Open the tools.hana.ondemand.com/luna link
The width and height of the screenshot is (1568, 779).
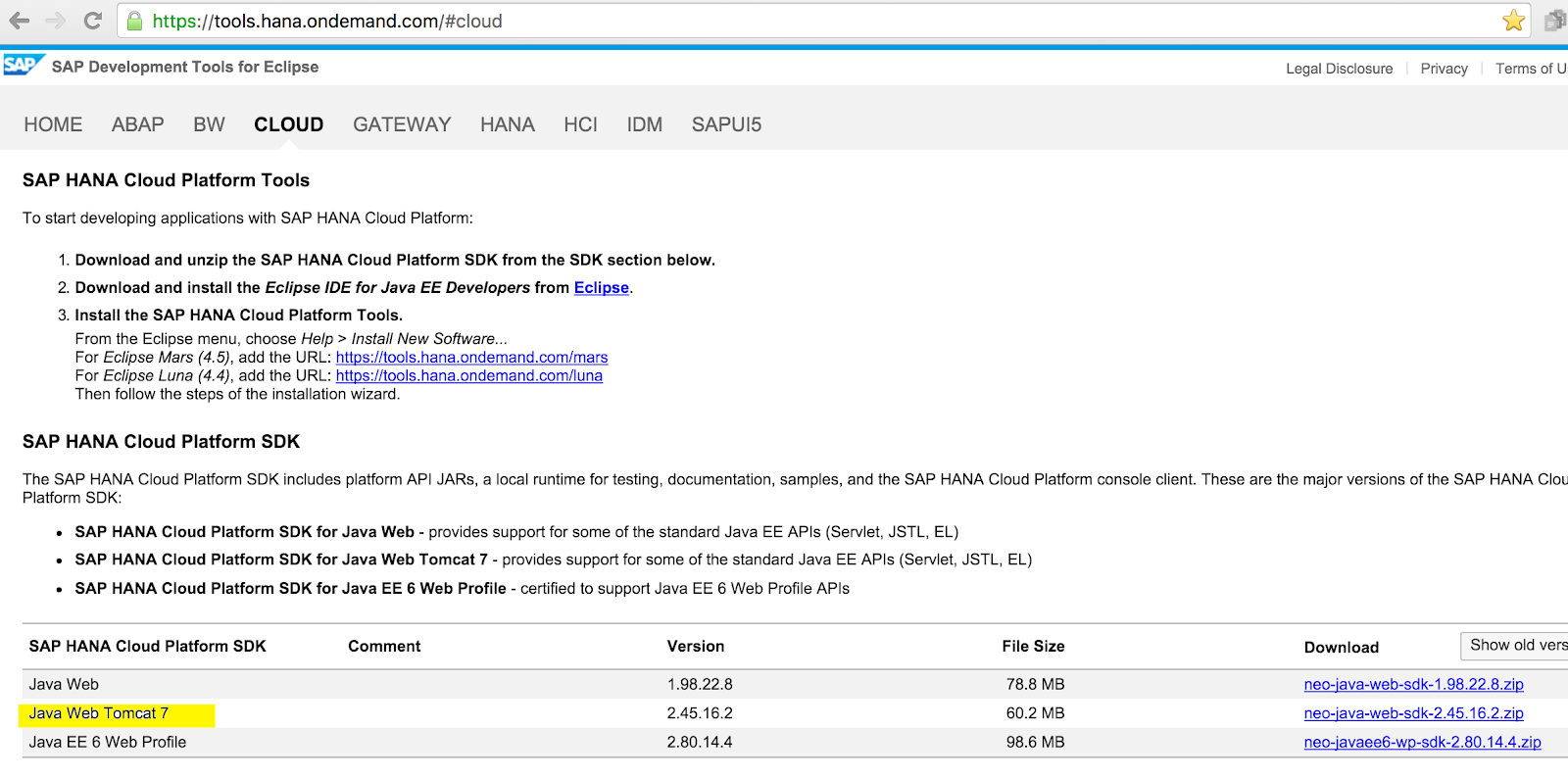coord(469,376)
